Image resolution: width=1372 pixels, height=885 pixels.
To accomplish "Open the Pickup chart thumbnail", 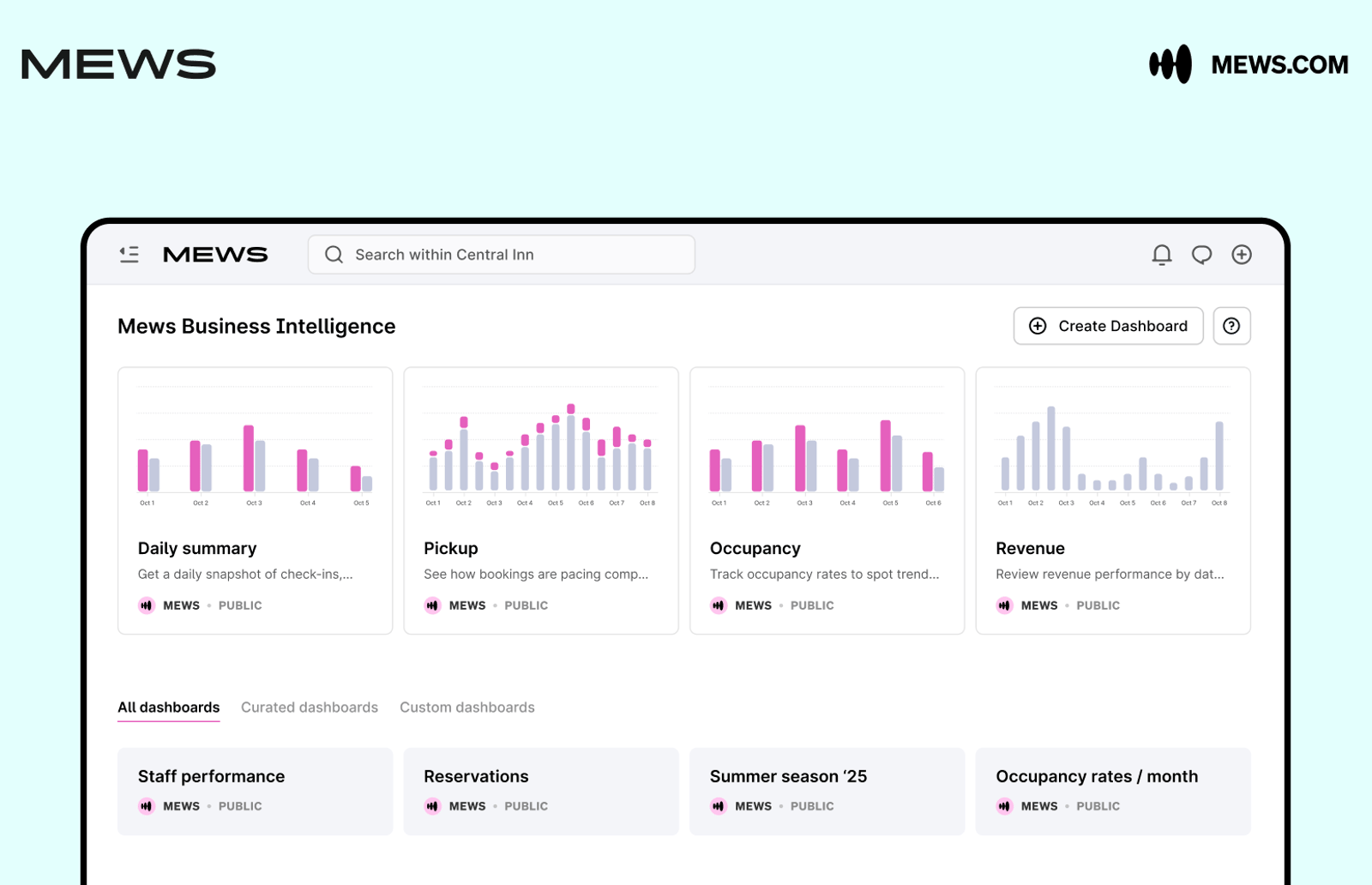I will tap(541, 447).
